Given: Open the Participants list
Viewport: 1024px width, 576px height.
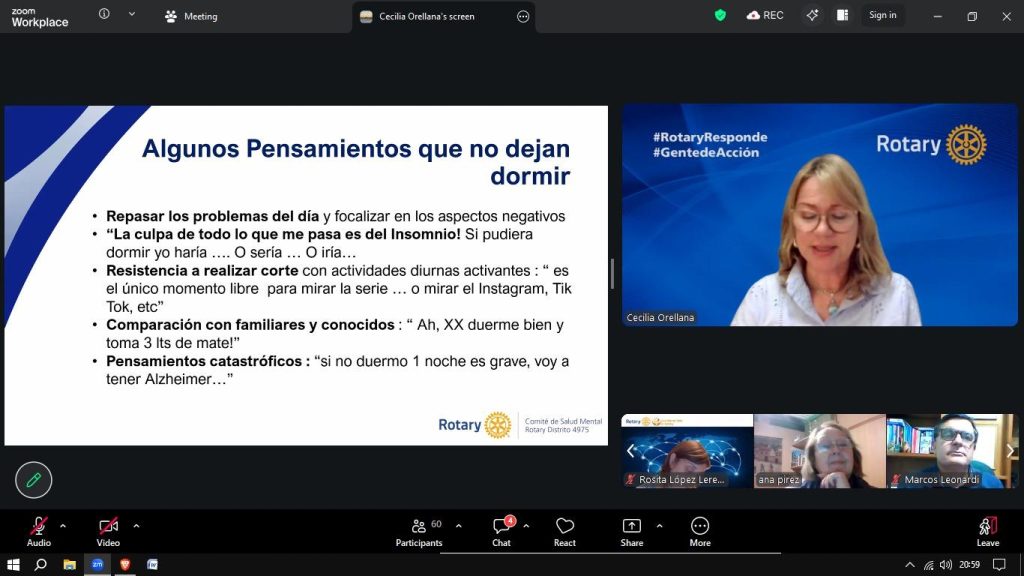Looking at the screenshot, I should 419,531.
